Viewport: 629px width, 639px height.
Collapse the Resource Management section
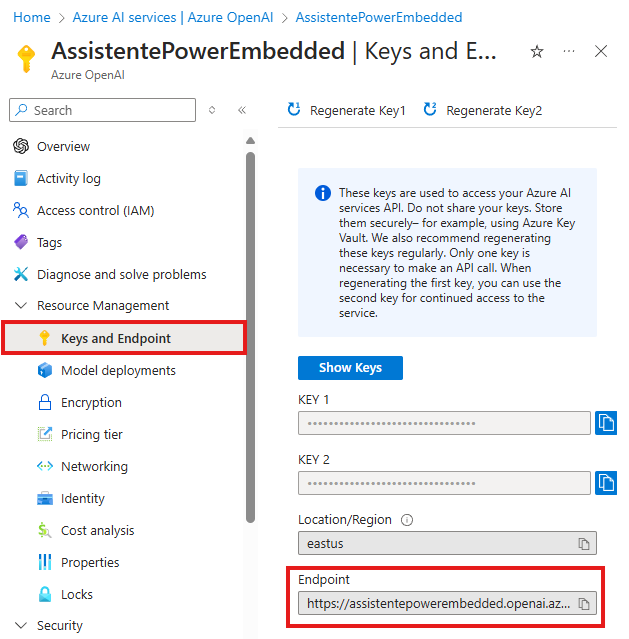click(21, 306)
